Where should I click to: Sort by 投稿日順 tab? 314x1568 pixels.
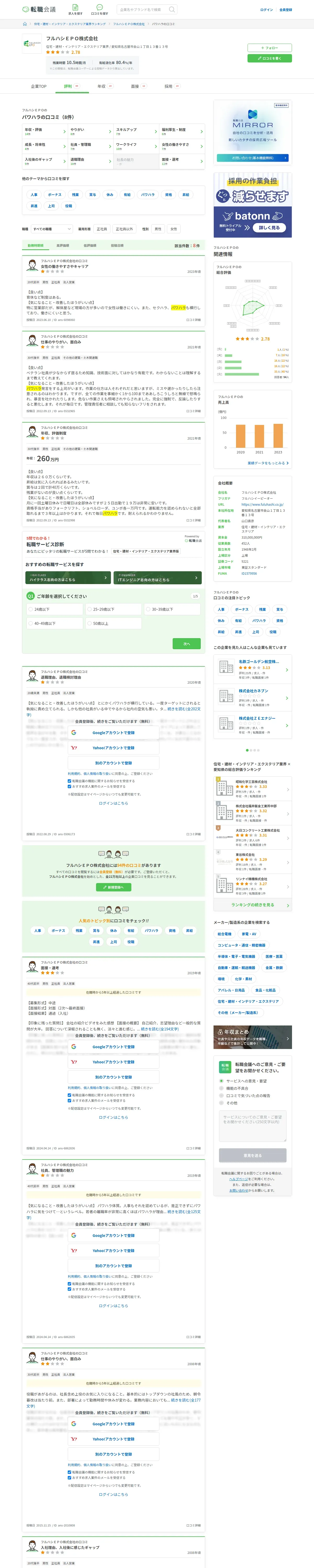pos(117,245)
